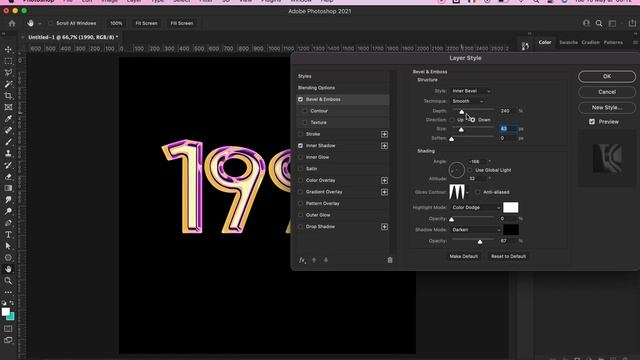Open the fx menu in Layer Style
The width and height of the screenshot is (640, 360).
(302, 260)
